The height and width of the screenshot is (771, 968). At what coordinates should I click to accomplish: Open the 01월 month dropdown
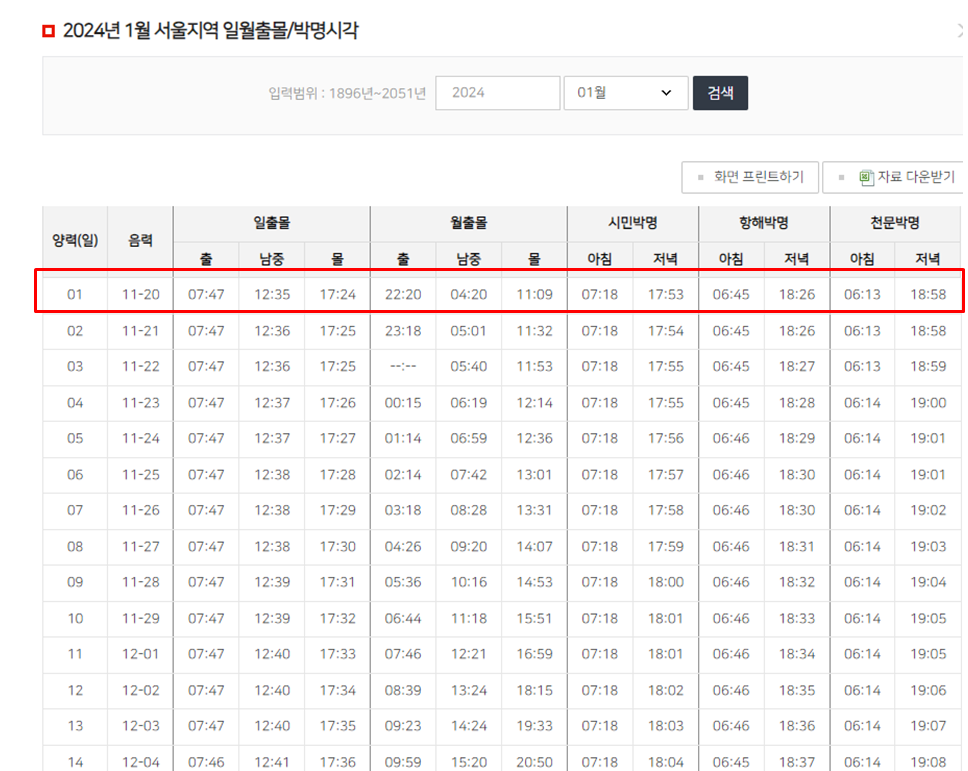click(626, 93)
